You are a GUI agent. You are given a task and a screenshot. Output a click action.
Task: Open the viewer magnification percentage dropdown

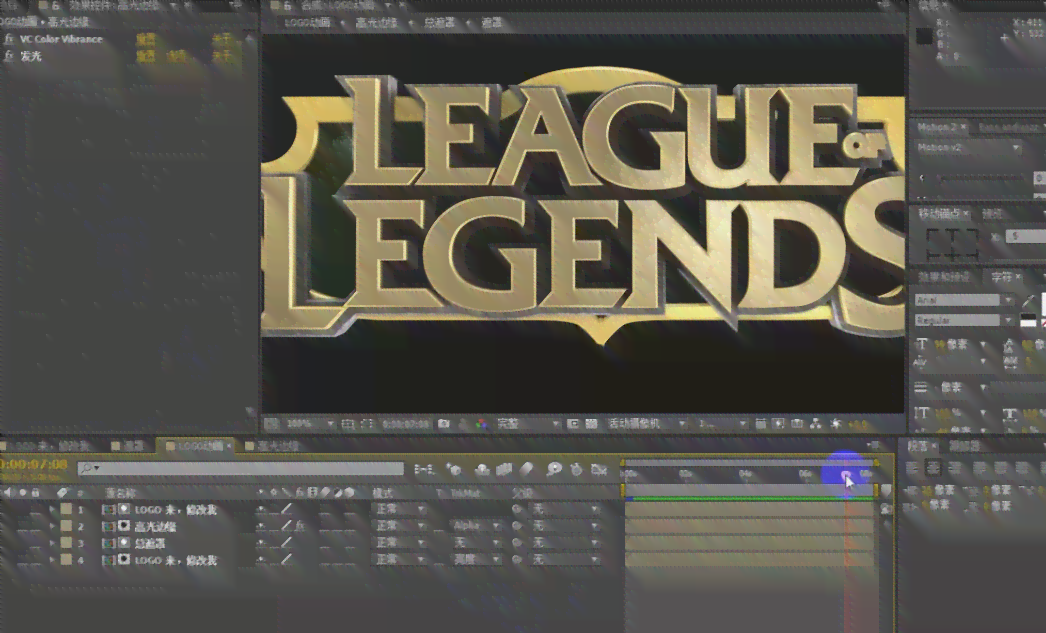coord(309,424)
